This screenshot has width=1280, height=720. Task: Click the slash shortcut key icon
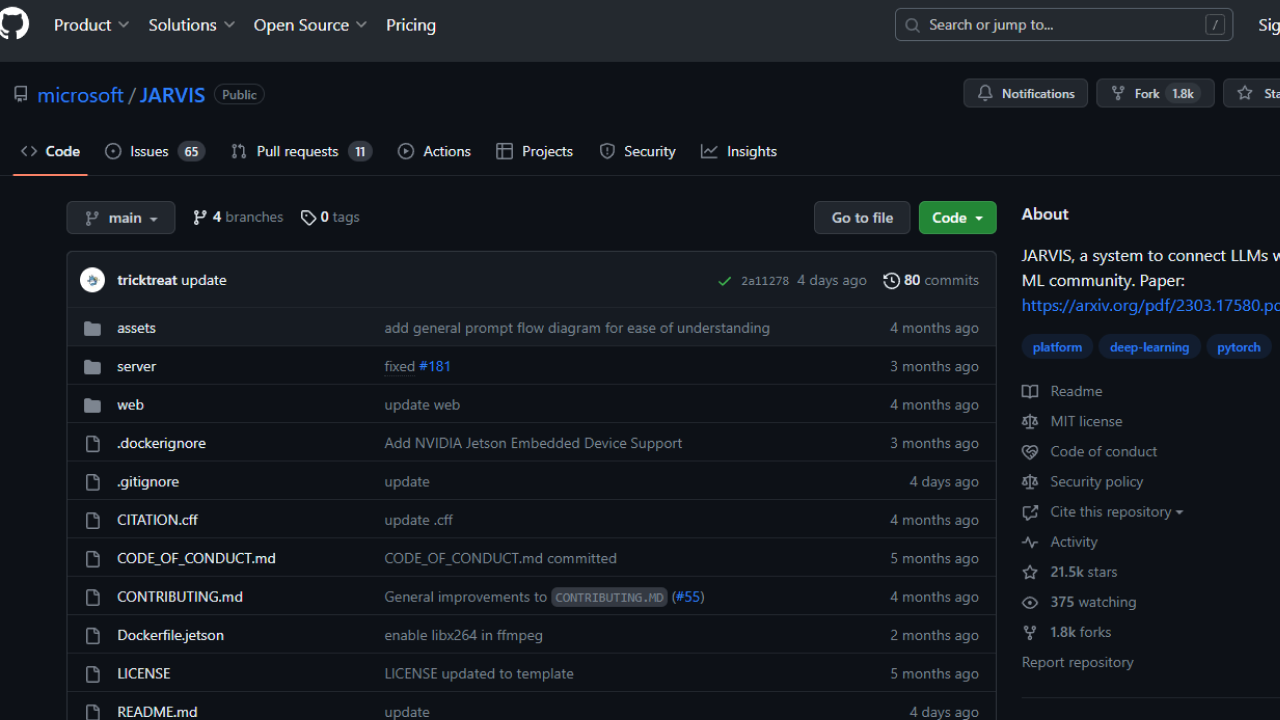1215,25
